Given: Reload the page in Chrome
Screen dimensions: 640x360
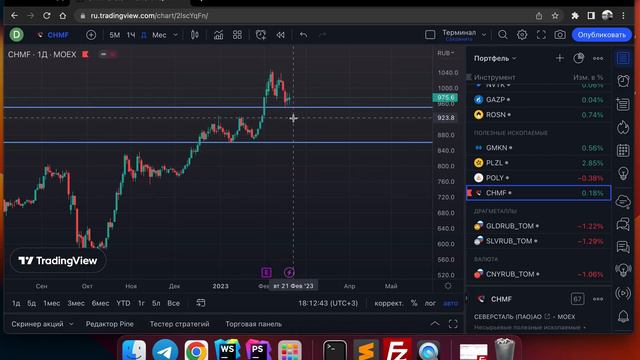Looking at the screenshot, I should coord(47,16).
